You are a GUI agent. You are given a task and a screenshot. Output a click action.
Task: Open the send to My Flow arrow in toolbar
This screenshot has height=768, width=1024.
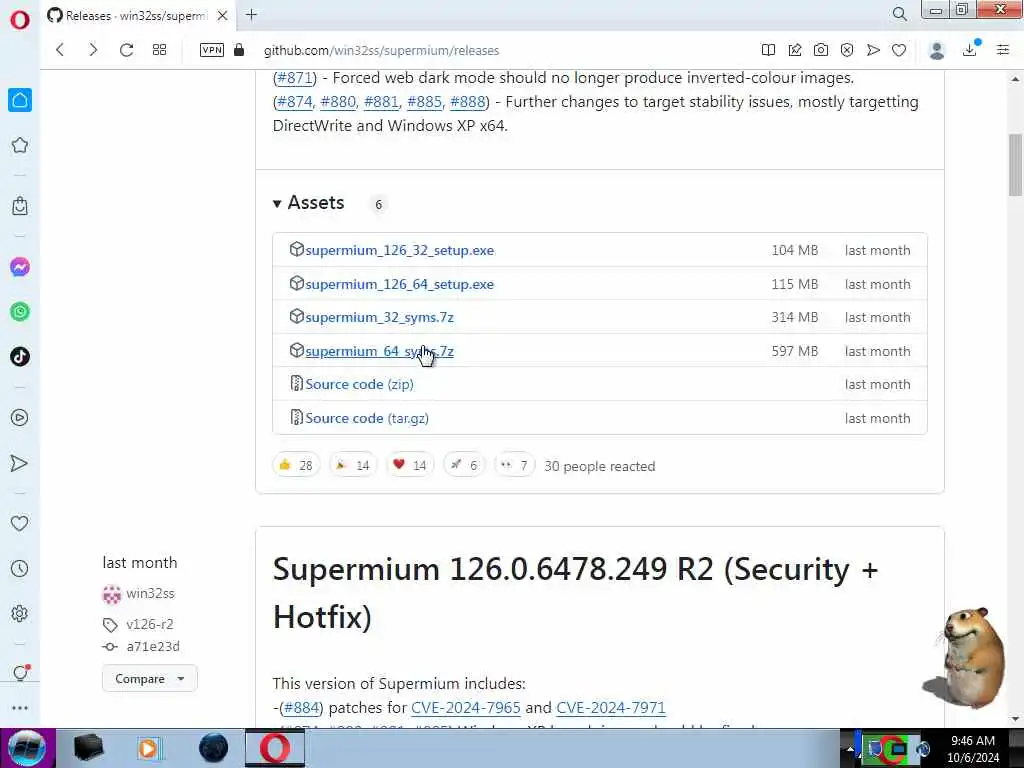[x=873, y=50]
